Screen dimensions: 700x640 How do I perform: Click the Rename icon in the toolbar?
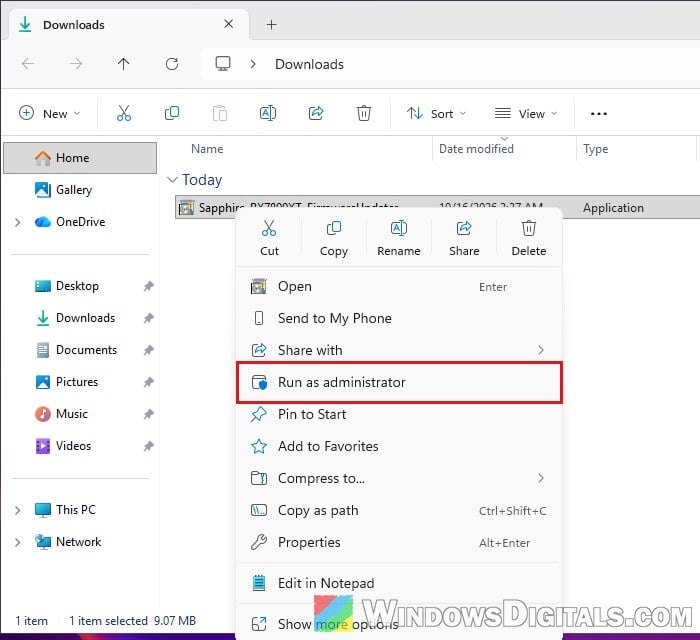click(x=268, y=113)
